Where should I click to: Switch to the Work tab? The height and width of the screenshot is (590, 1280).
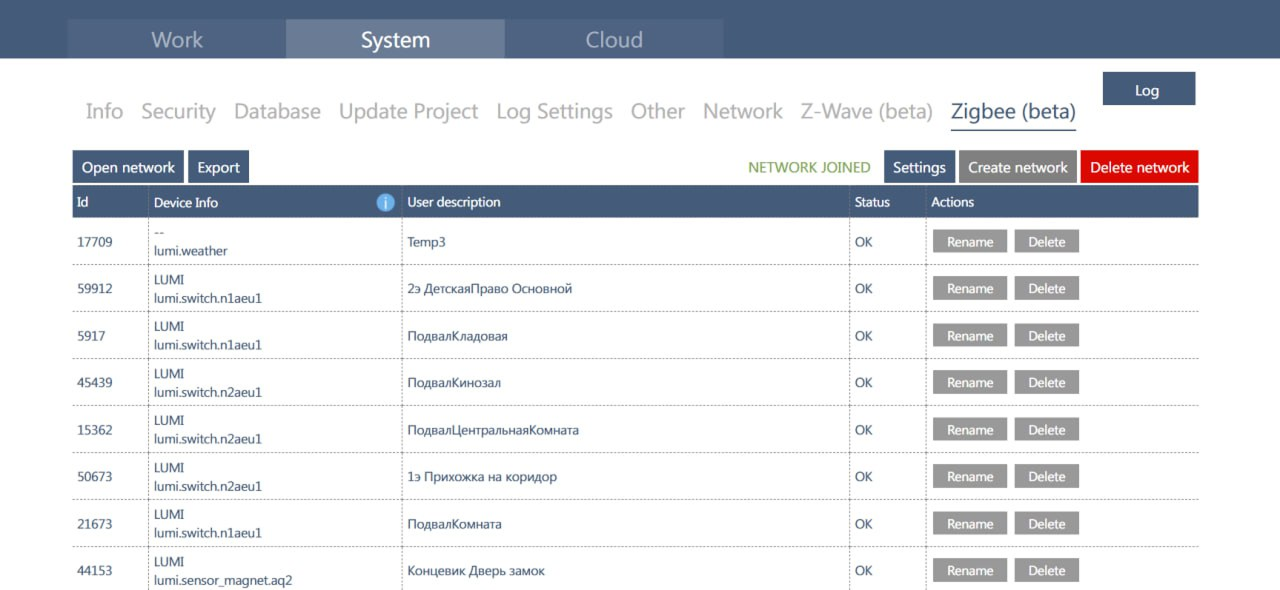coord(177,40)
